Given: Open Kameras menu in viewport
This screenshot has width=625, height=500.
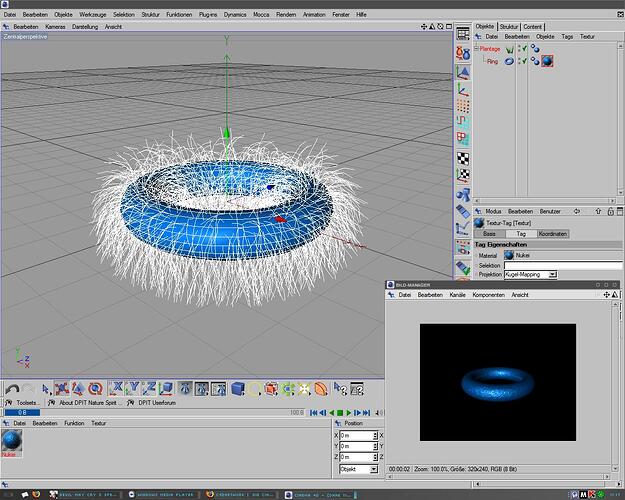Looking at the screenshot, I should pos(55,27).
